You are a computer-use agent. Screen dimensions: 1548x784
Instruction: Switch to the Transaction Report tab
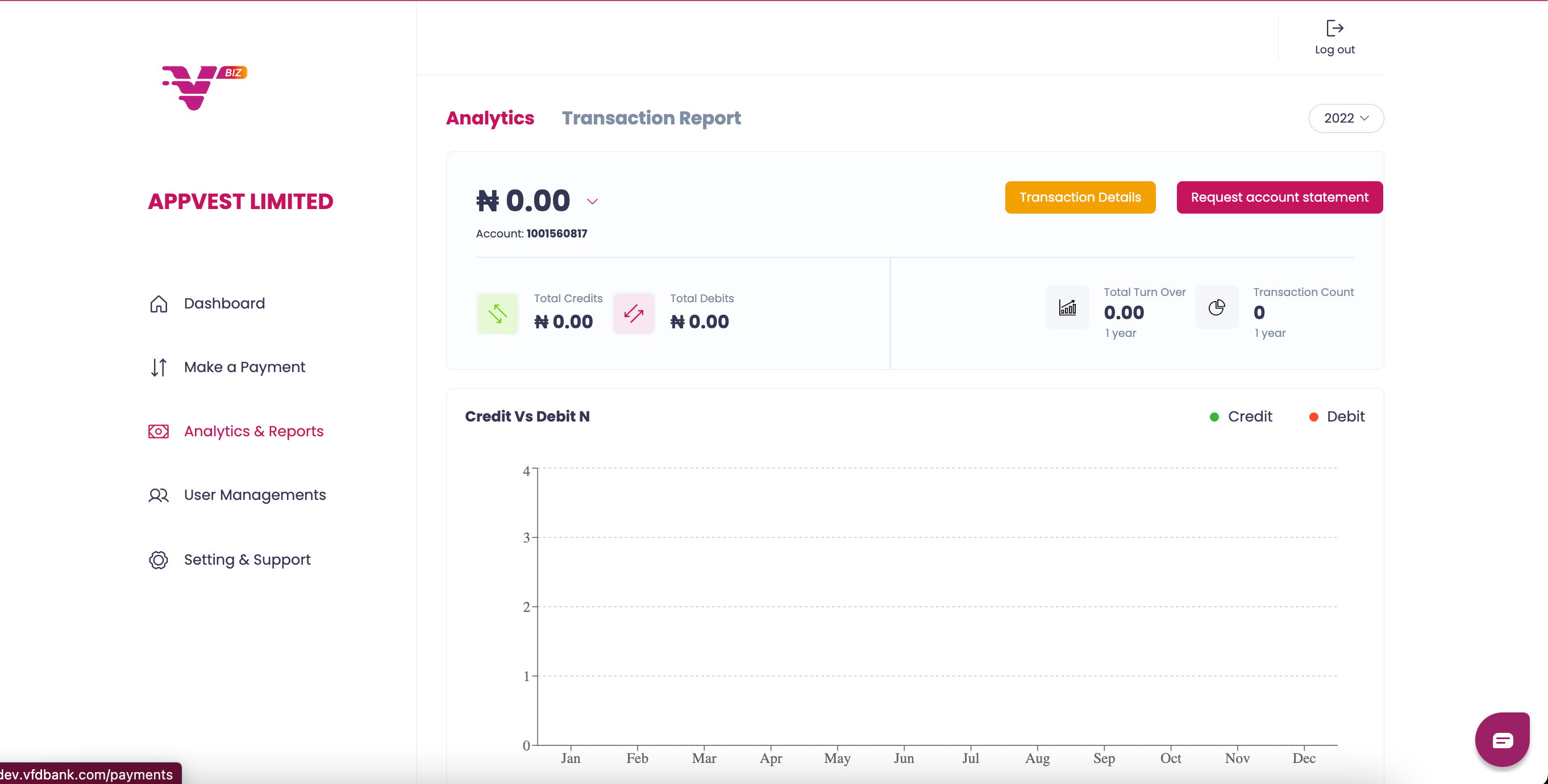point(651,118)
